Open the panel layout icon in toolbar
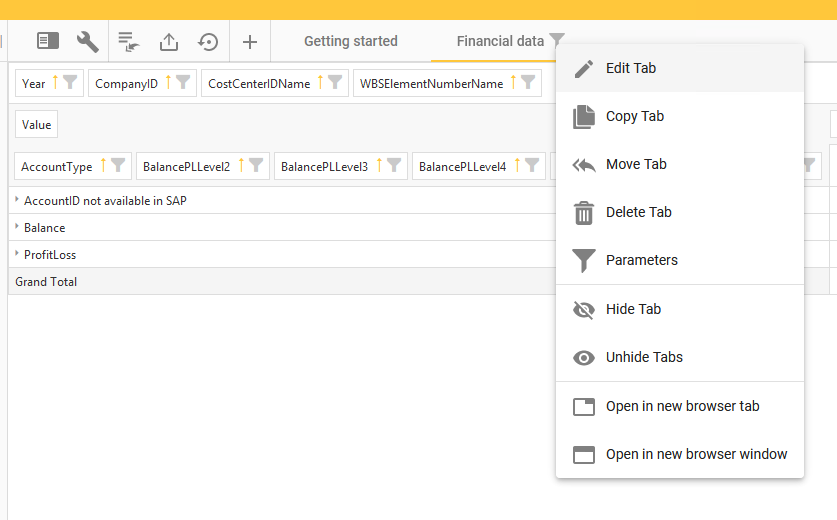This screenshot has height=520, width=837. coord(48,41)
